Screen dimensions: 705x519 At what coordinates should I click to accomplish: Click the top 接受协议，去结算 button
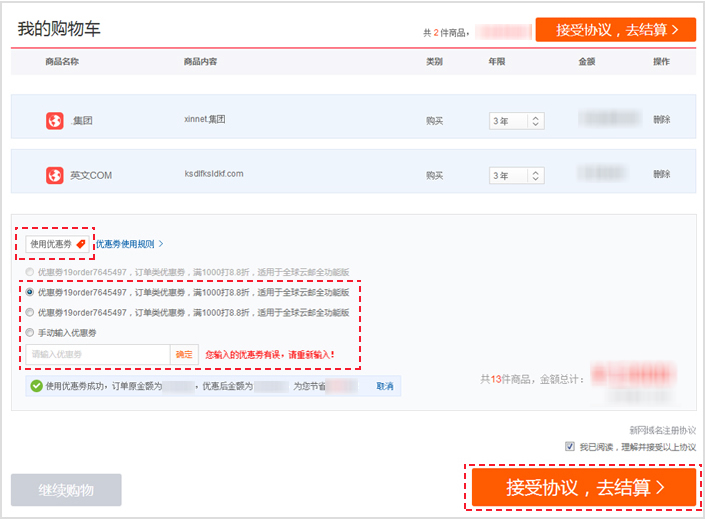coord(615,29)
